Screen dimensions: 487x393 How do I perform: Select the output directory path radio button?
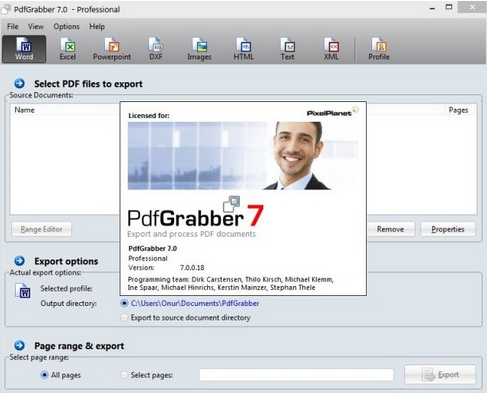[x=124, y=303]
